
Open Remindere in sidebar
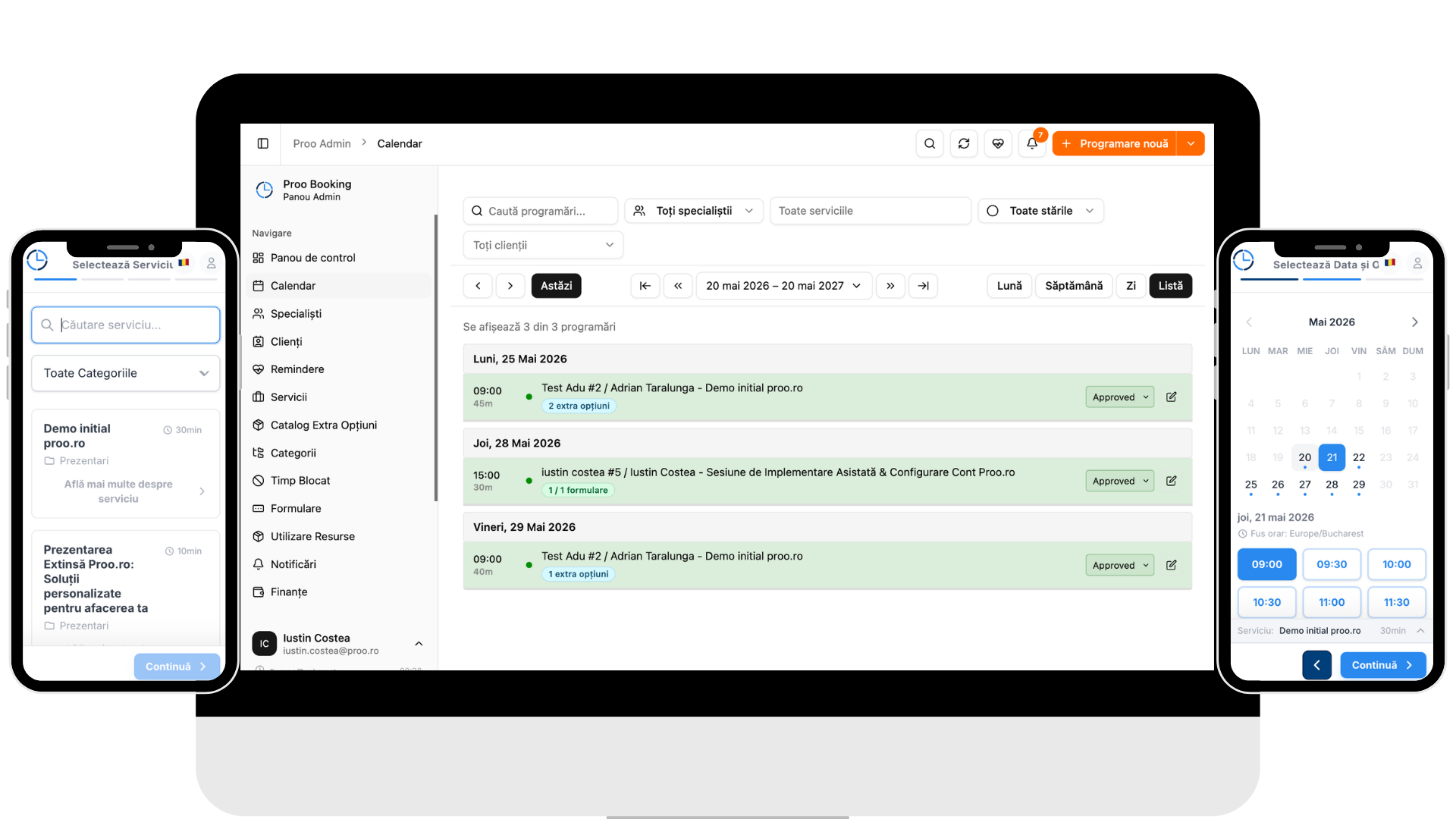coord(297,369)
